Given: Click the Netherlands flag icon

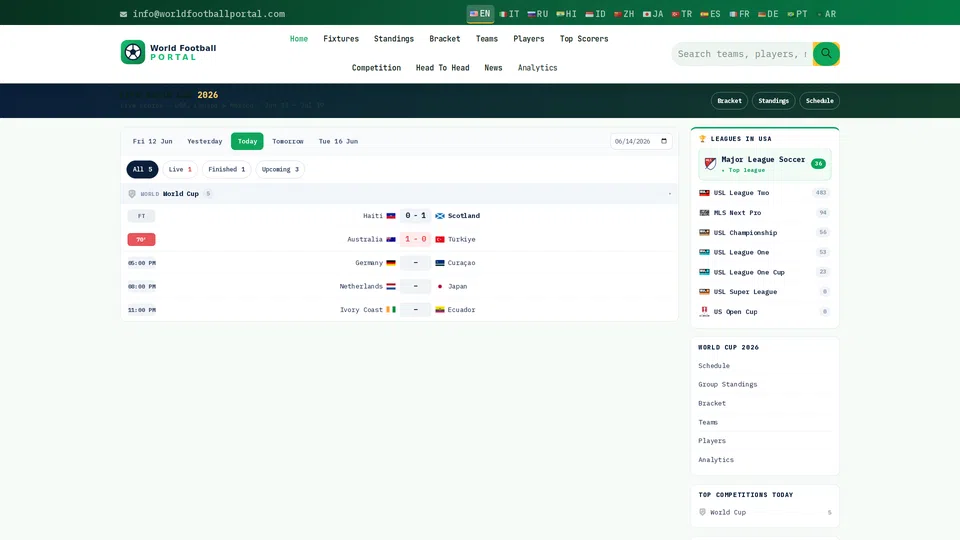Looking at the screenshot, I should pos(391,287).
